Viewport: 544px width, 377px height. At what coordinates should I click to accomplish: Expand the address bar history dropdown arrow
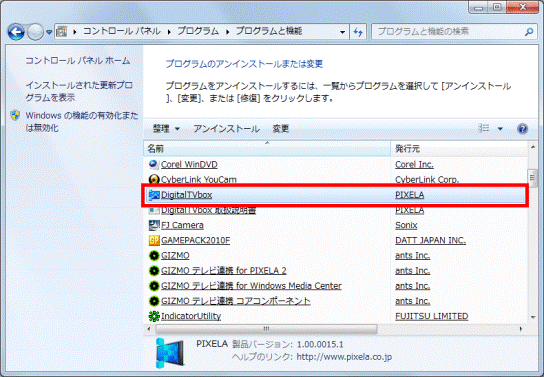click(x=342, y=32)
